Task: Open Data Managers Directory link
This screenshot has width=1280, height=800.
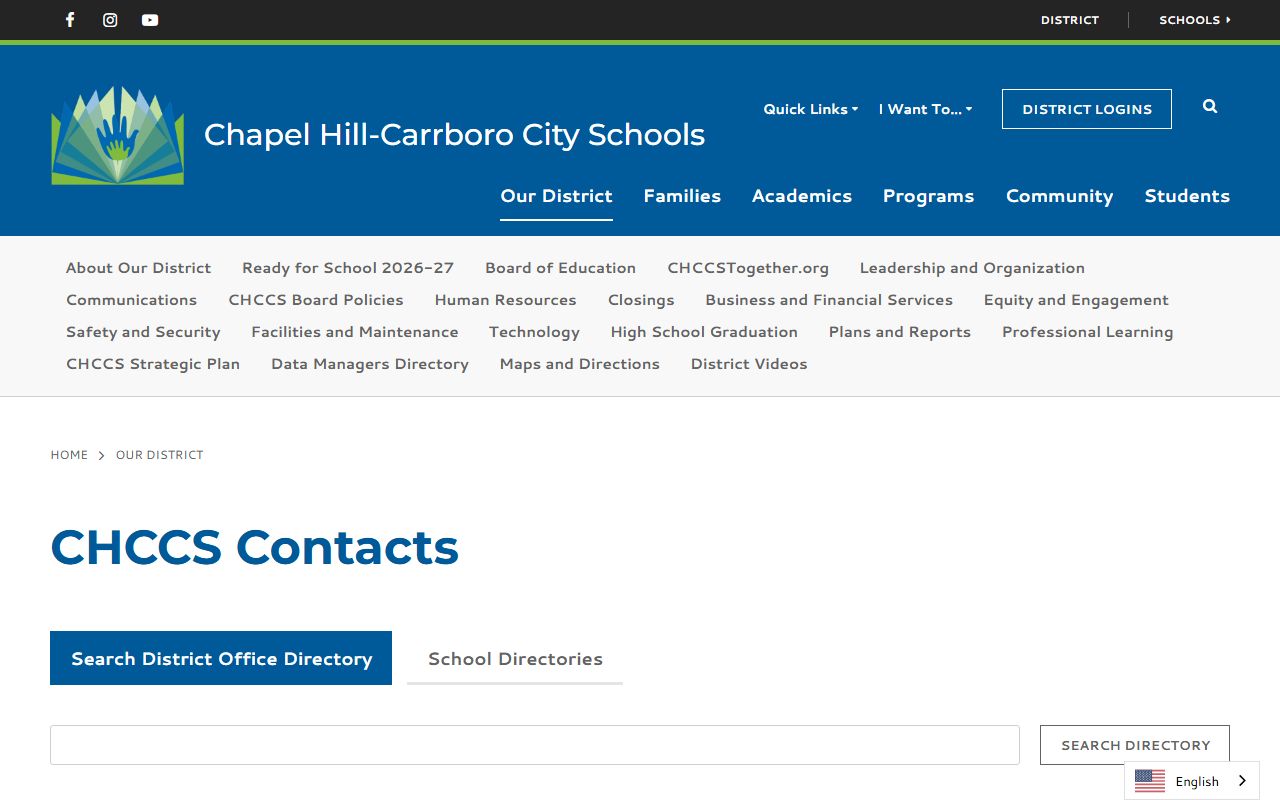Action: point(370,364)
